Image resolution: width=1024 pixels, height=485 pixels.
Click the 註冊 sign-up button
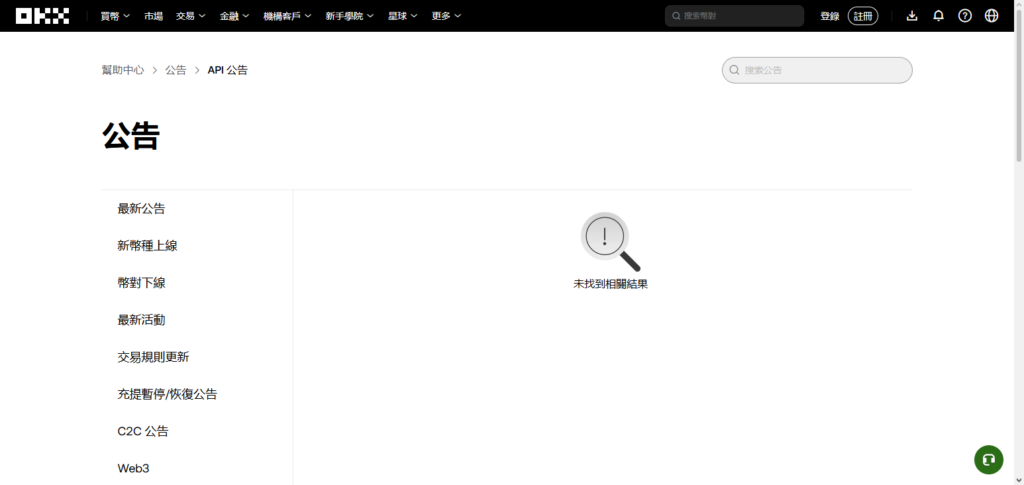[x=863, y=16]
